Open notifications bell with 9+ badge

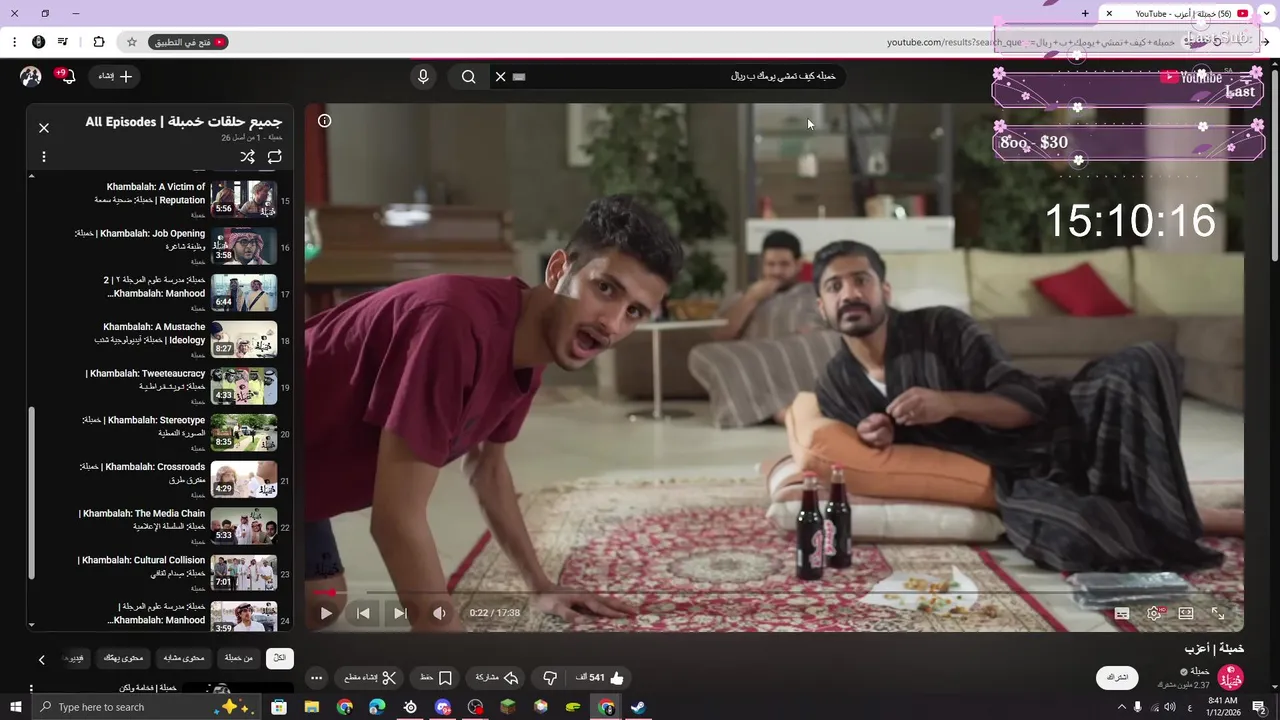[67, 76]
